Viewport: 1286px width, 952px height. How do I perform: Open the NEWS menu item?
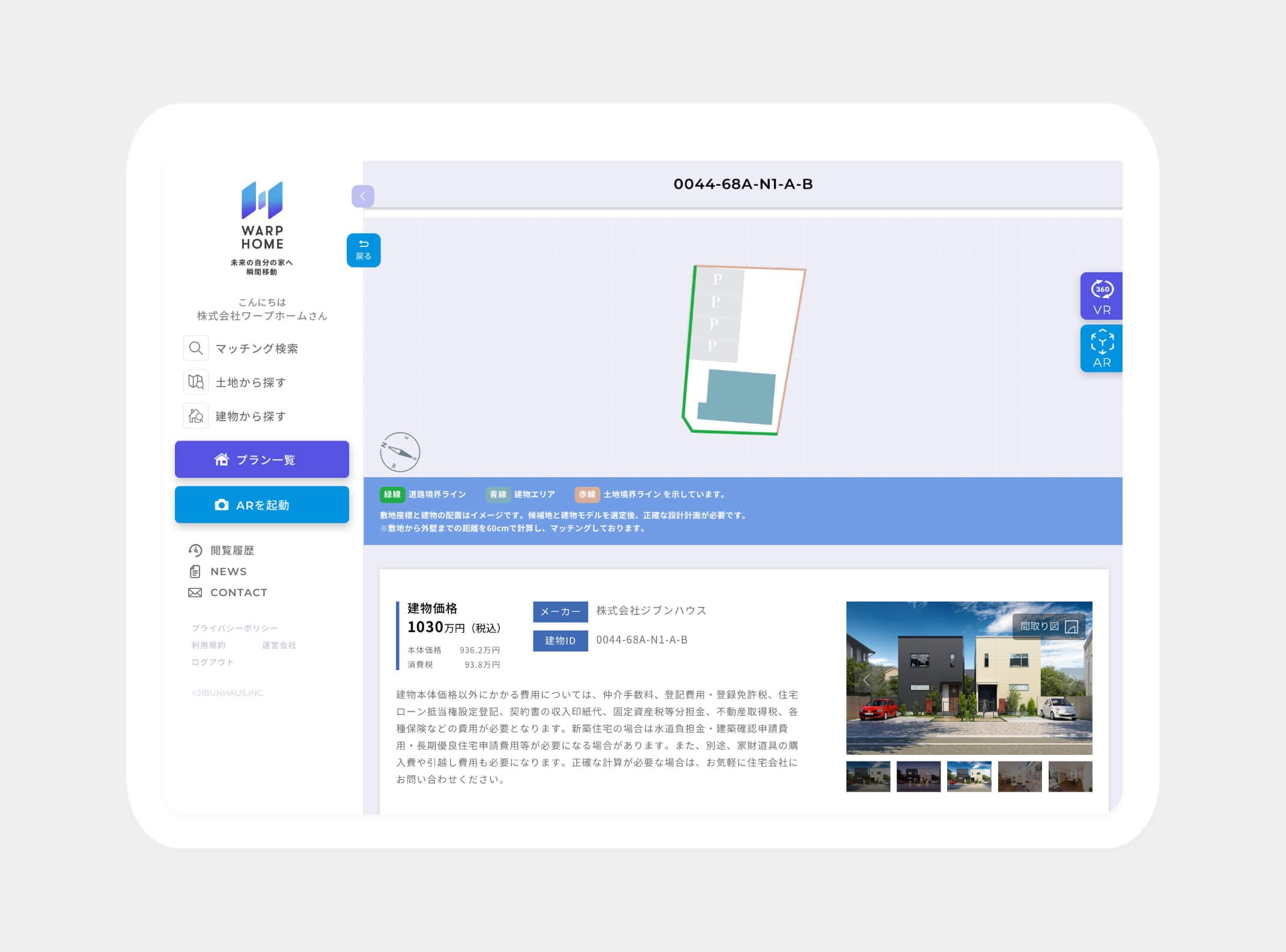tap(228, 572)
